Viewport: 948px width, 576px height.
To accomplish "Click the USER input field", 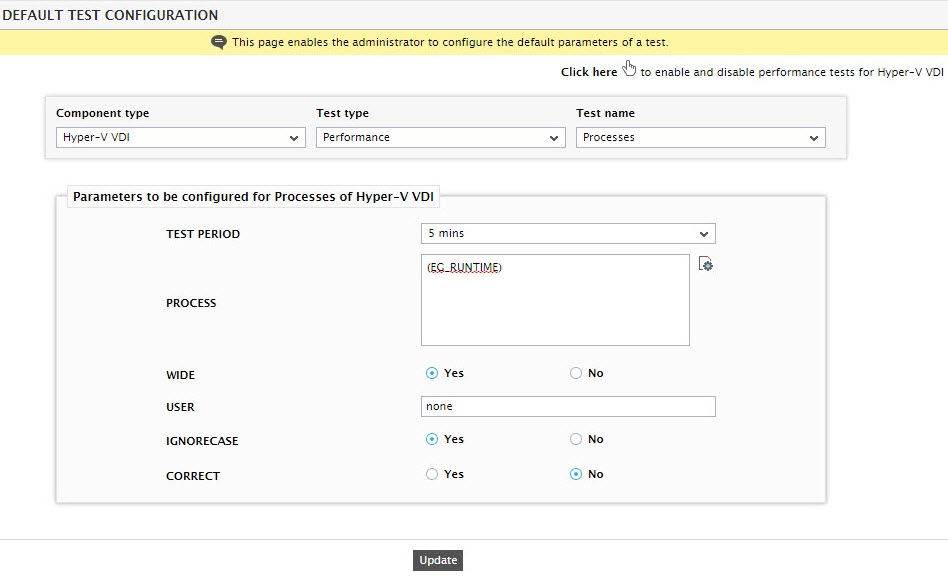I will 568,406.
